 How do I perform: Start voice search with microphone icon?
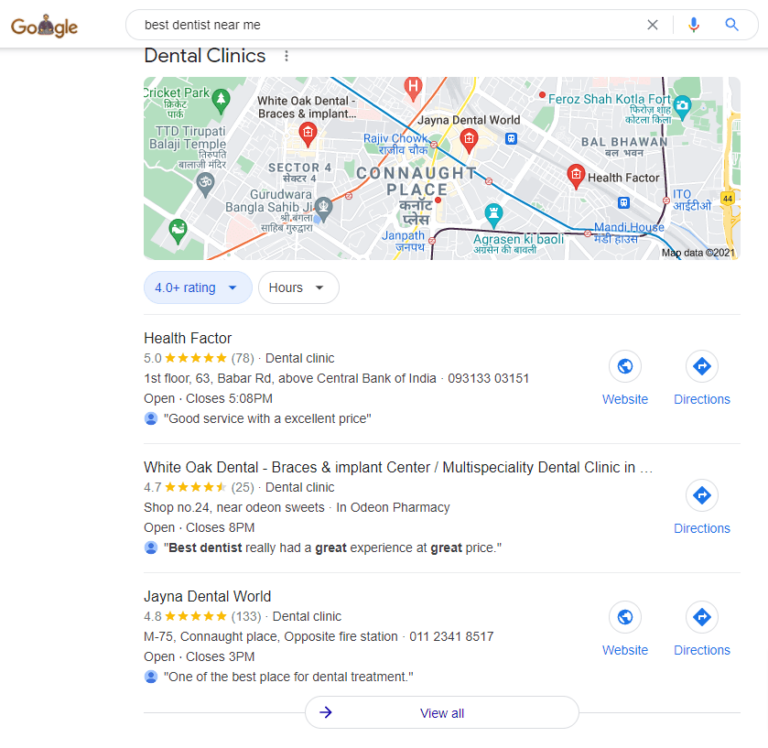click(x=693, y=24)
